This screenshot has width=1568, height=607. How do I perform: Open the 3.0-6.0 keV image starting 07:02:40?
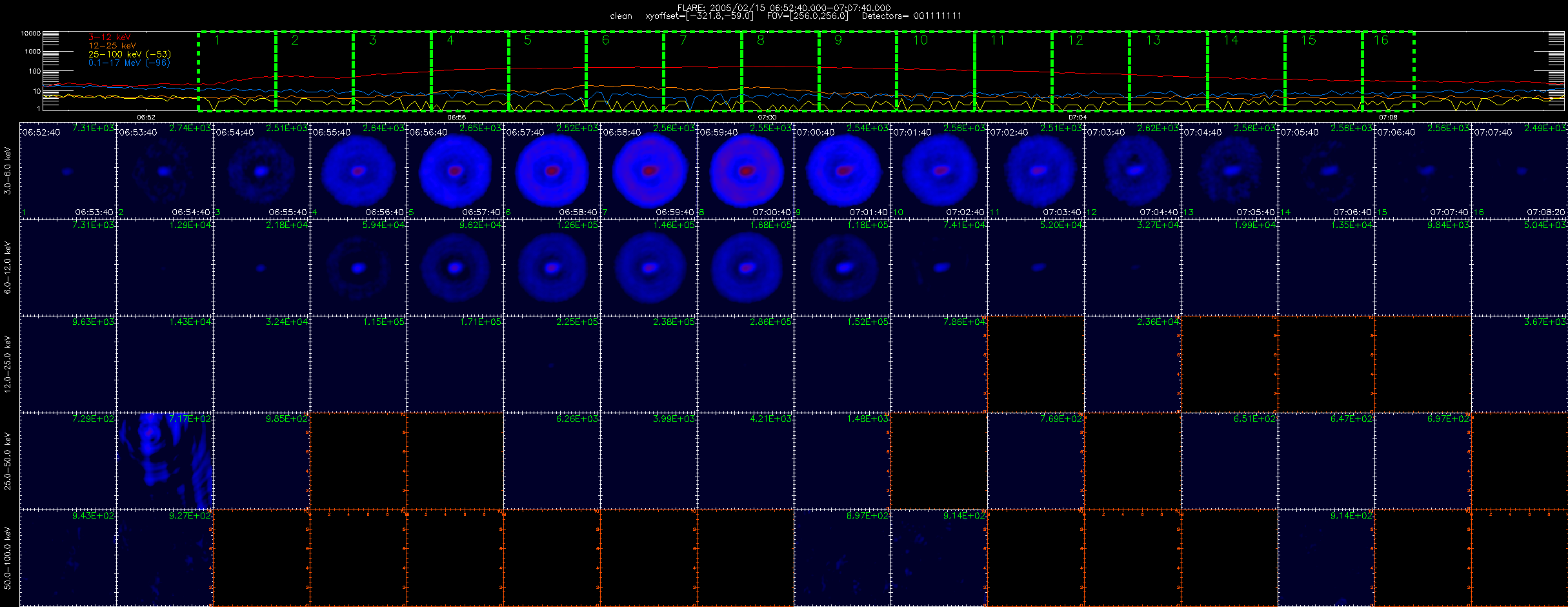(1036, 170)
